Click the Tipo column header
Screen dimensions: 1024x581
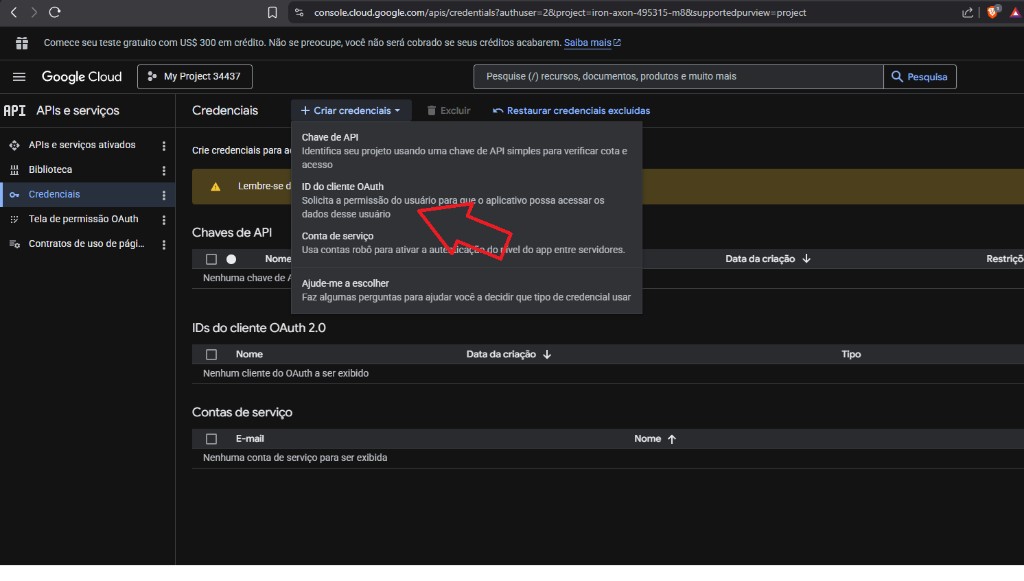click(x=851, y=354)
